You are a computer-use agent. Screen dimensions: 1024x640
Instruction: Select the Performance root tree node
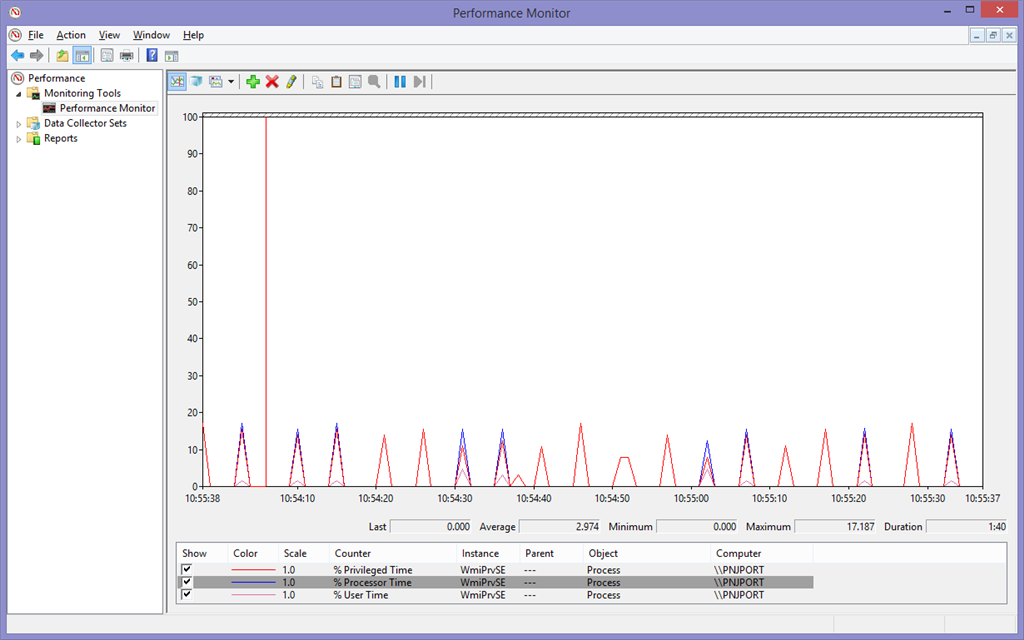(x=56, y=78)
